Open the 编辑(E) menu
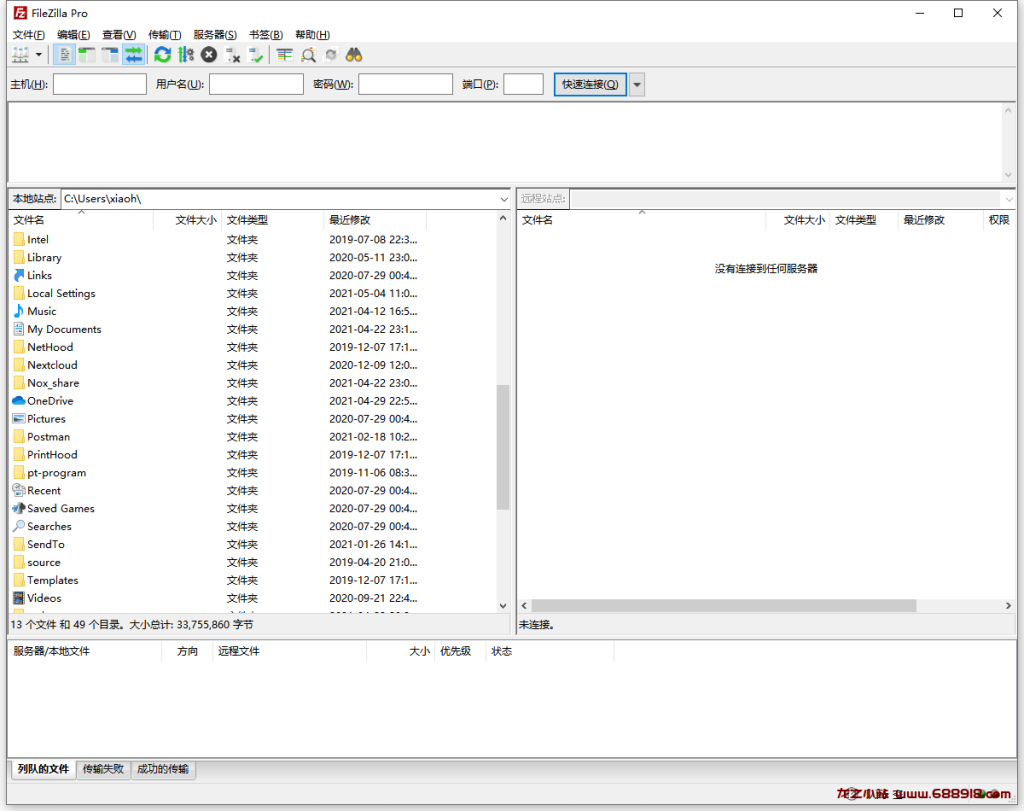Image resolution: width=1024 pixels, height=811 pixels. (73, 35)
